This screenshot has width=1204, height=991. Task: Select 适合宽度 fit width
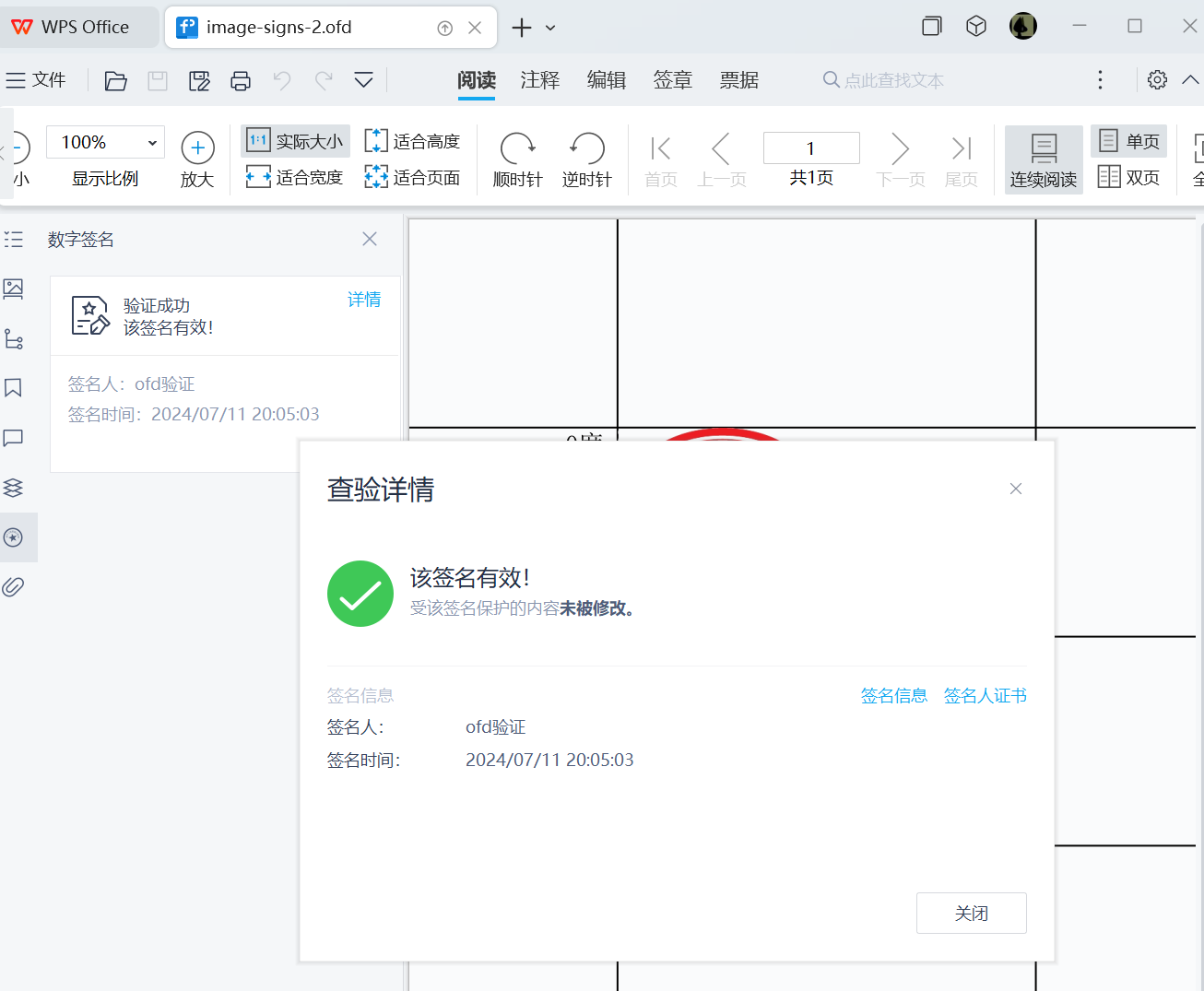295,177
